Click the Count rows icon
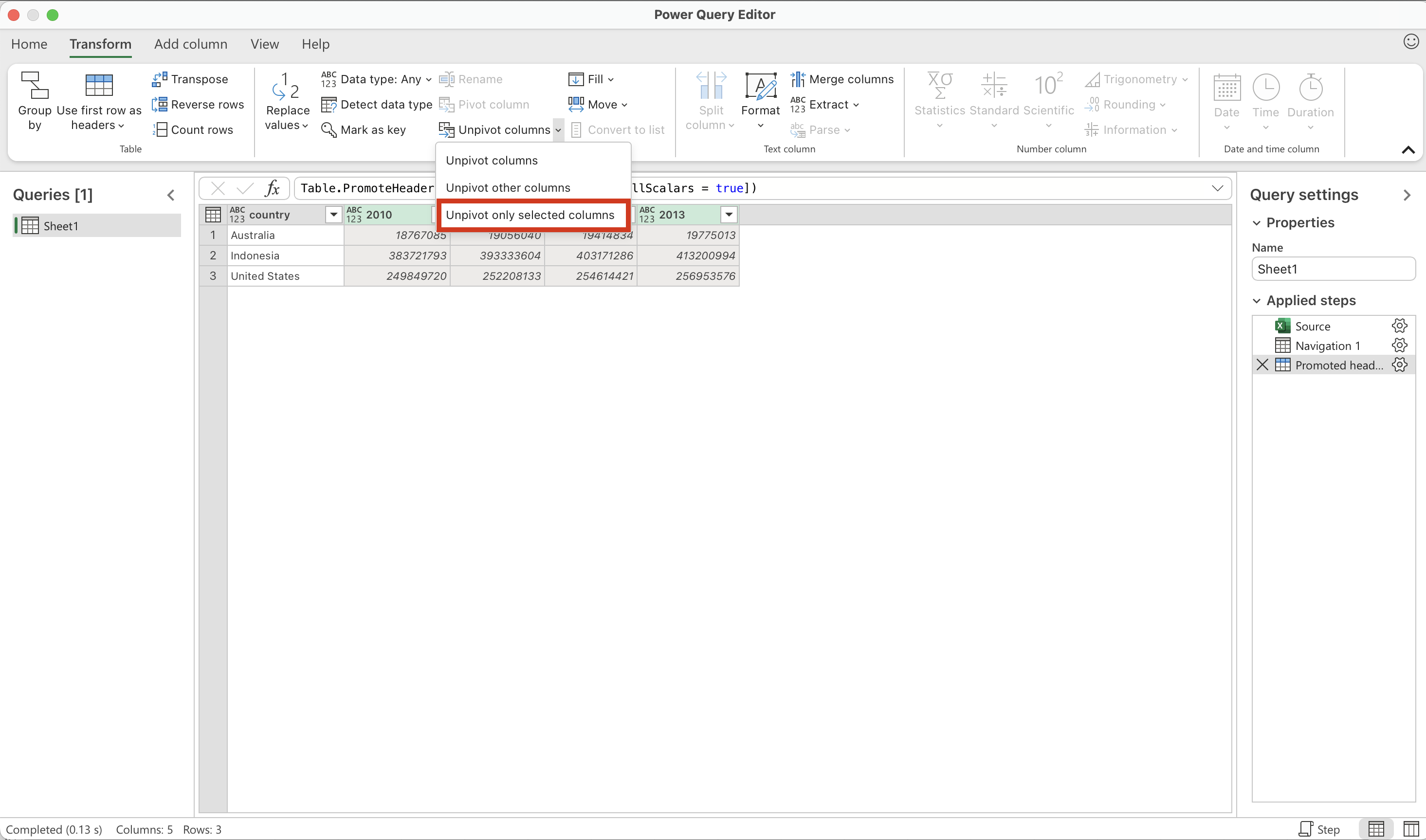This screenshot has width=1426, height=840. tap(160, 130)
